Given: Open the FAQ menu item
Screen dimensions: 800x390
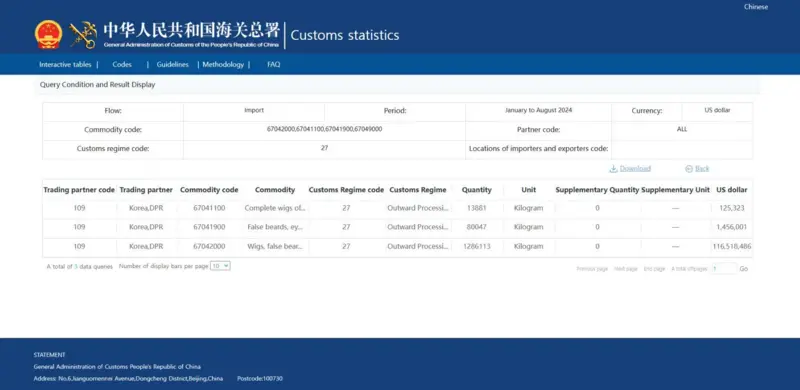Looking at the screenshot, I should pos(273,64).
